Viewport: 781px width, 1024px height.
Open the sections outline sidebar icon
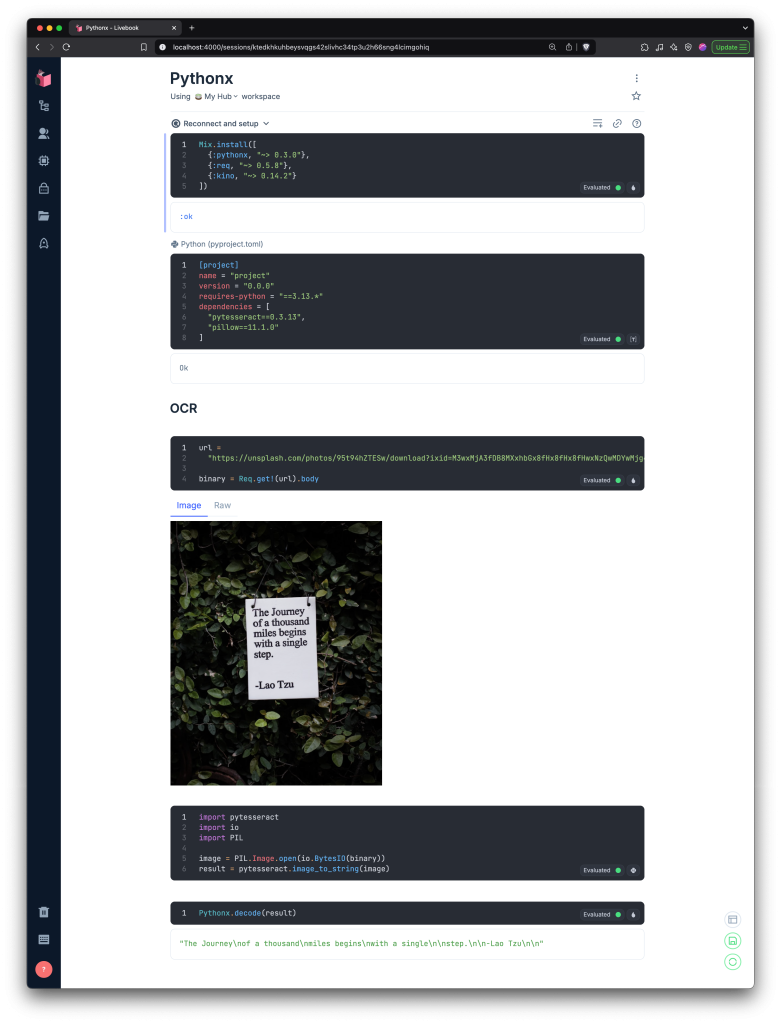point(44,105)
